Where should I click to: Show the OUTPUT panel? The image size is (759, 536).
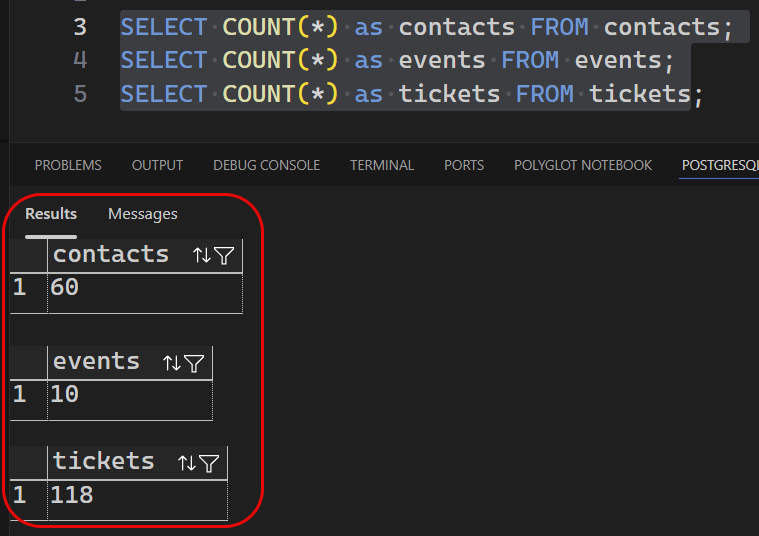click(157, 165)
